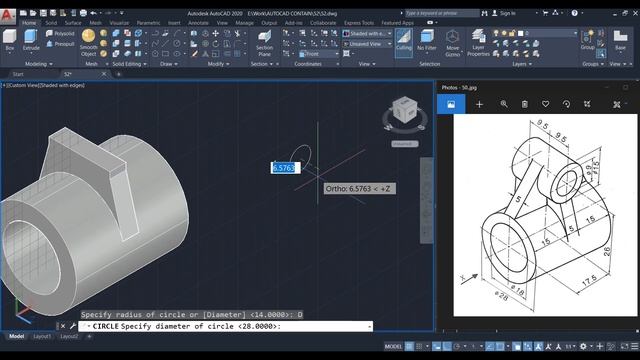This screenshot has width=640, height=360.
Task: Select the Extrude tool
Action: [31, 40]
